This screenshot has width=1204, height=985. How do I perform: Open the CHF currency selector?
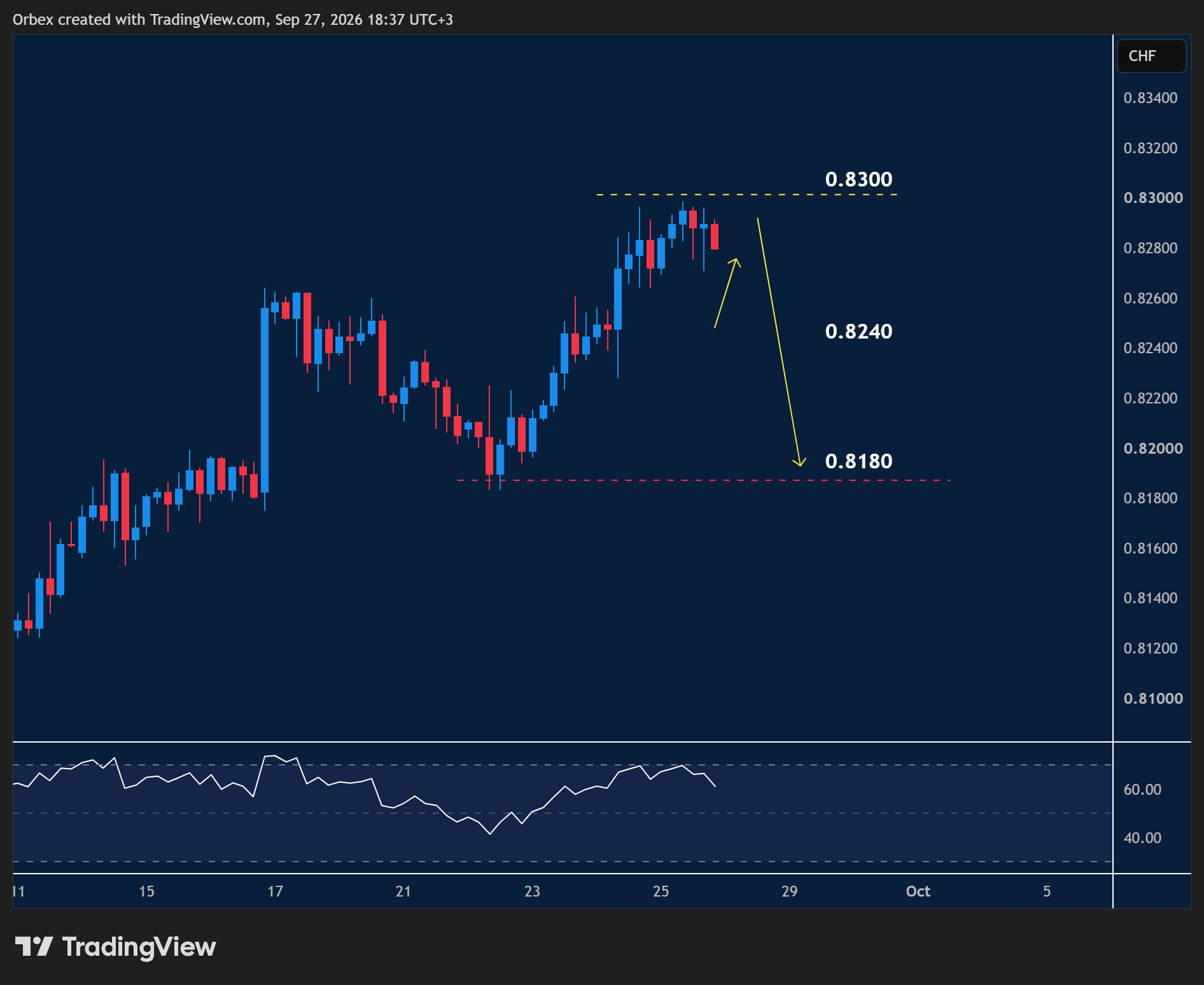pyautogui.click(x=1151, y=56)
